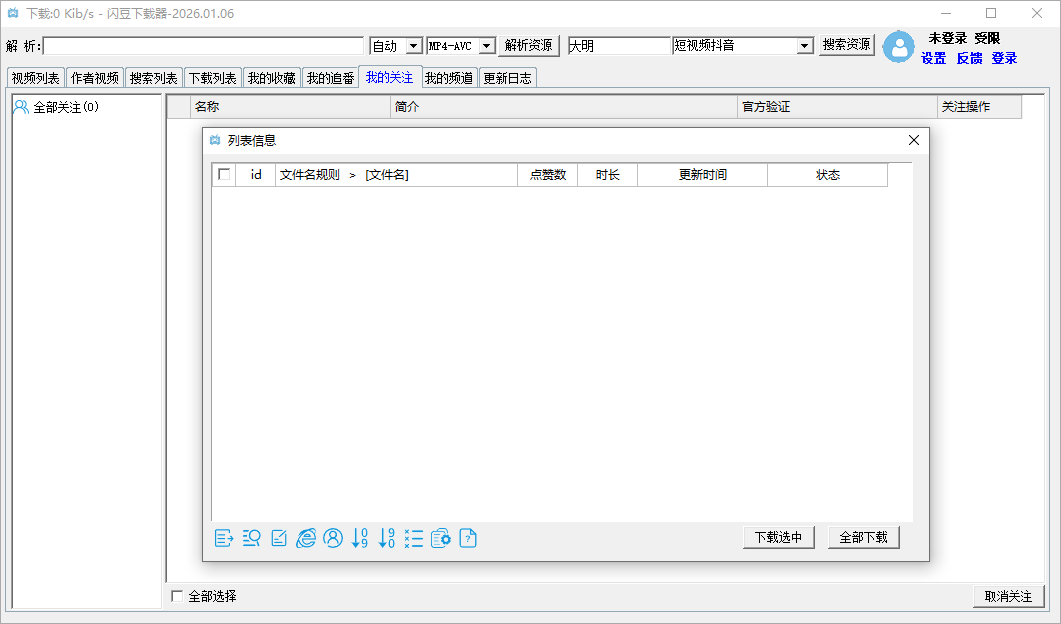
Task: Open the help document question icon
Action: coord(468,538)
